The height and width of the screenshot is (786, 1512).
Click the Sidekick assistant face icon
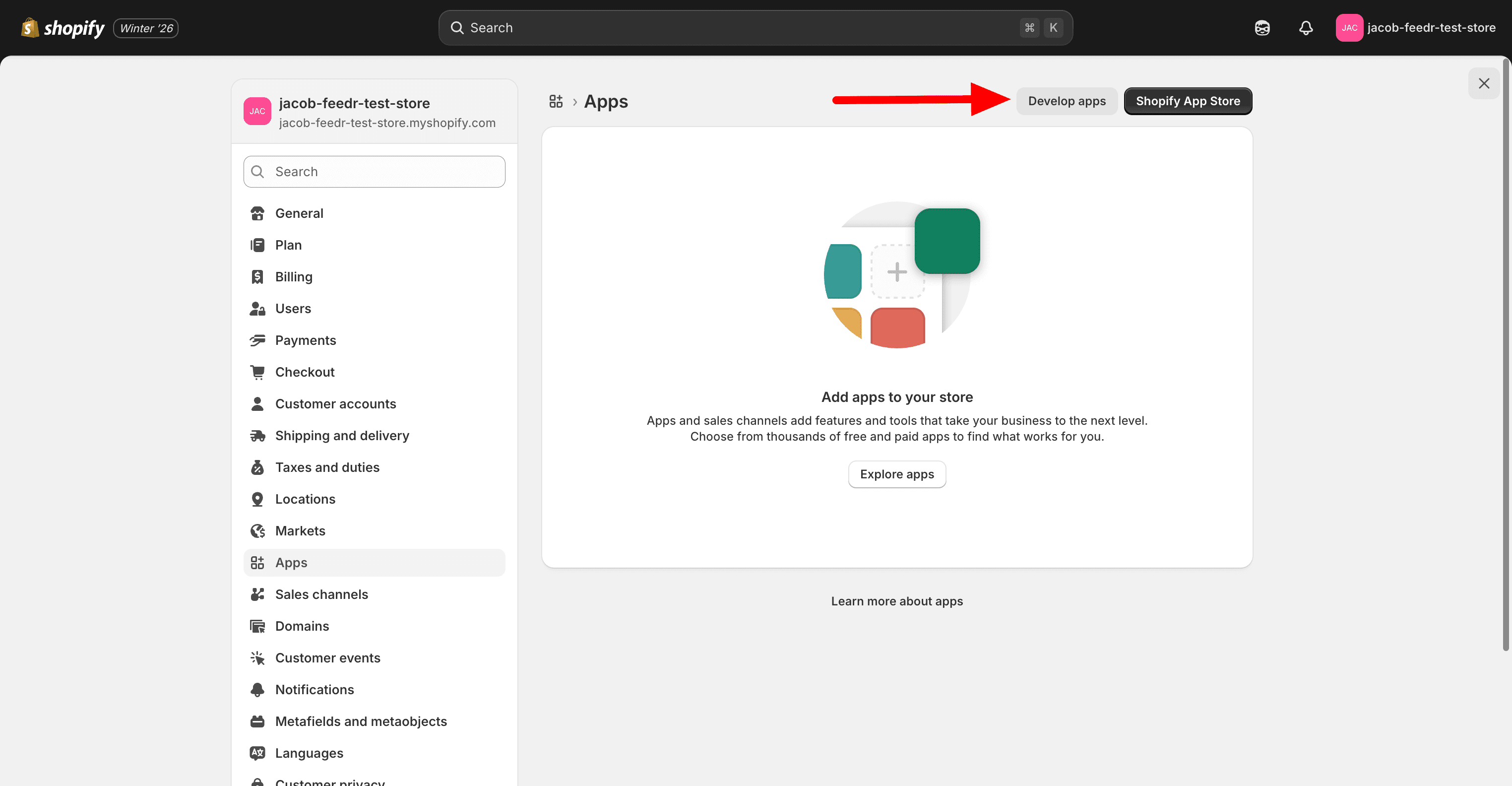[x=1262, y=28]
